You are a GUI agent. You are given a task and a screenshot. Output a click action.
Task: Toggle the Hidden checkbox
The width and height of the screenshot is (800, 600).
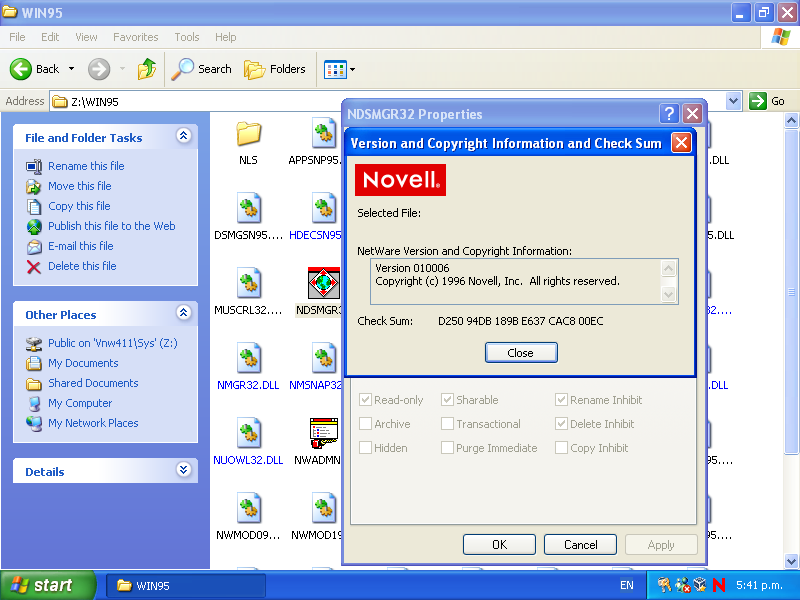(x=365, y=447)
